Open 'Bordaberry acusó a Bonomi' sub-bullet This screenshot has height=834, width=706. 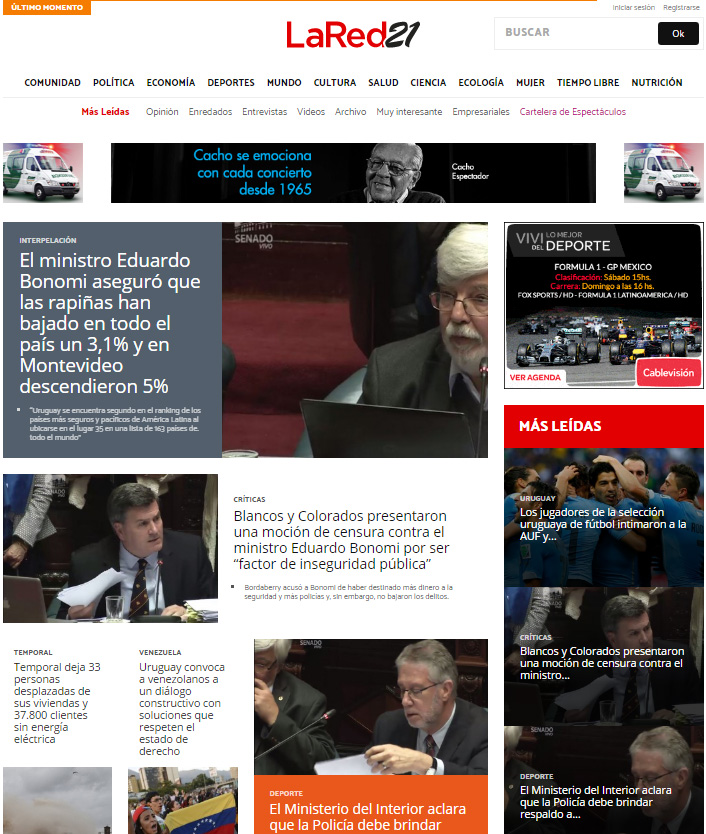pyautogui.click(x=348, y=592)
